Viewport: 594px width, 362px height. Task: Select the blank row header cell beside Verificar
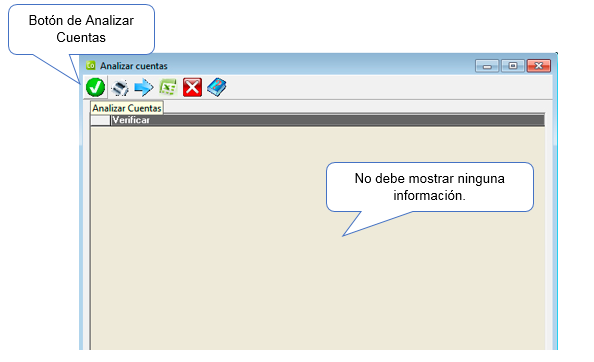coord(100,120)
